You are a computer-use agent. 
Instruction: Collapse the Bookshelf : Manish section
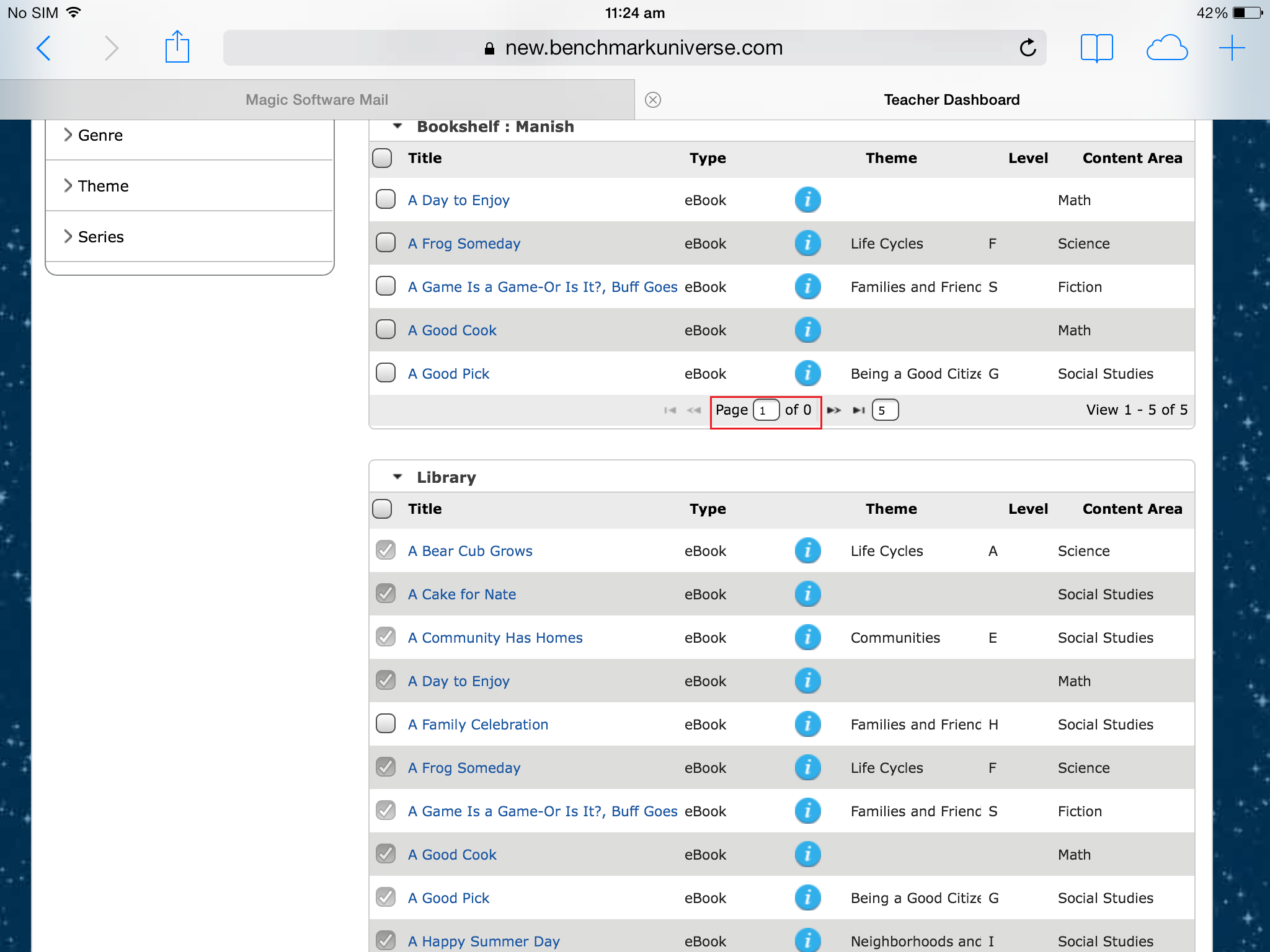(x=397, y=126)
